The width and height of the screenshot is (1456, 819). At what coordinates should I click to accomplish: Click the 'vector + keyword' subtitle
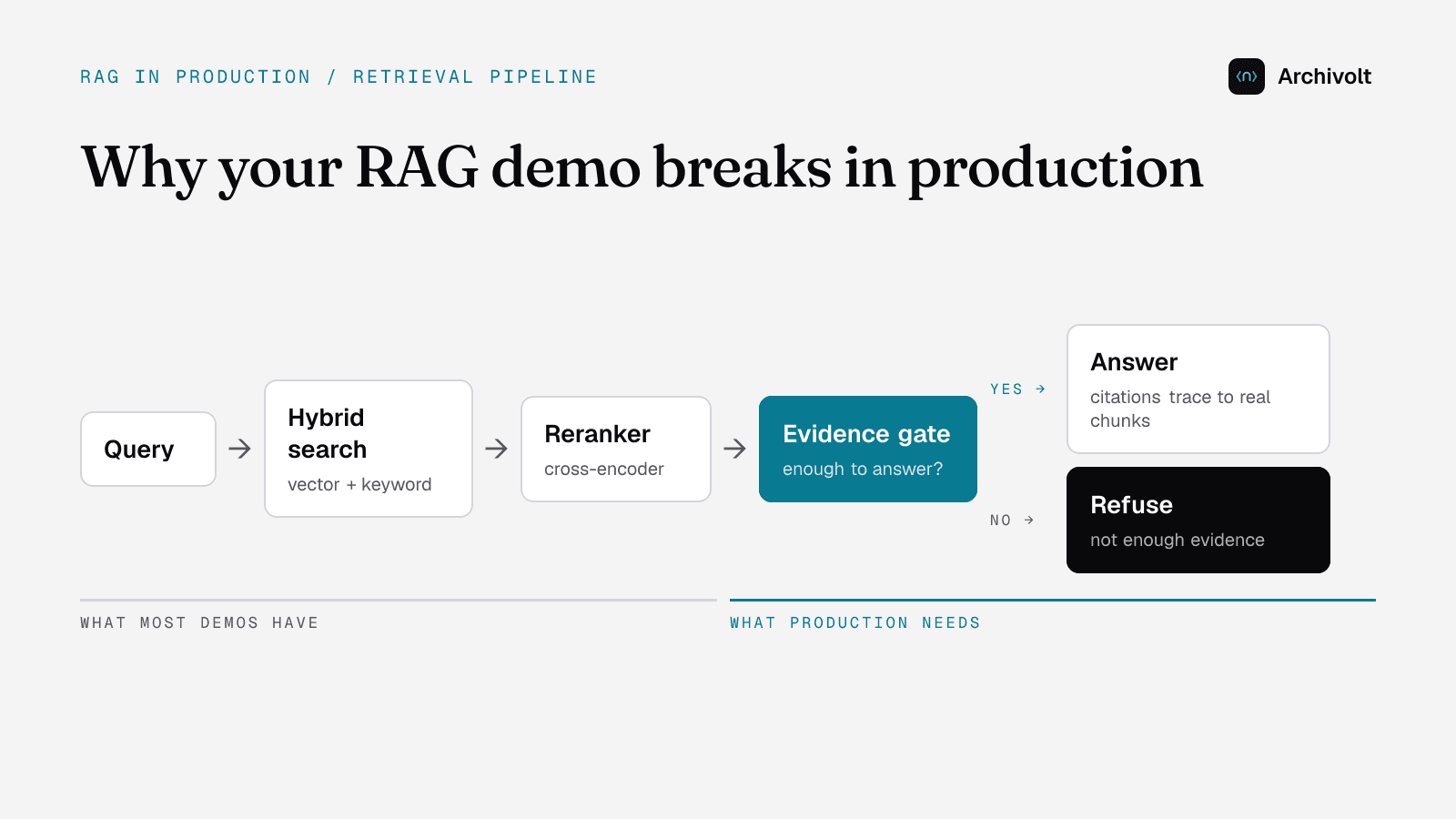pos(359,485)
